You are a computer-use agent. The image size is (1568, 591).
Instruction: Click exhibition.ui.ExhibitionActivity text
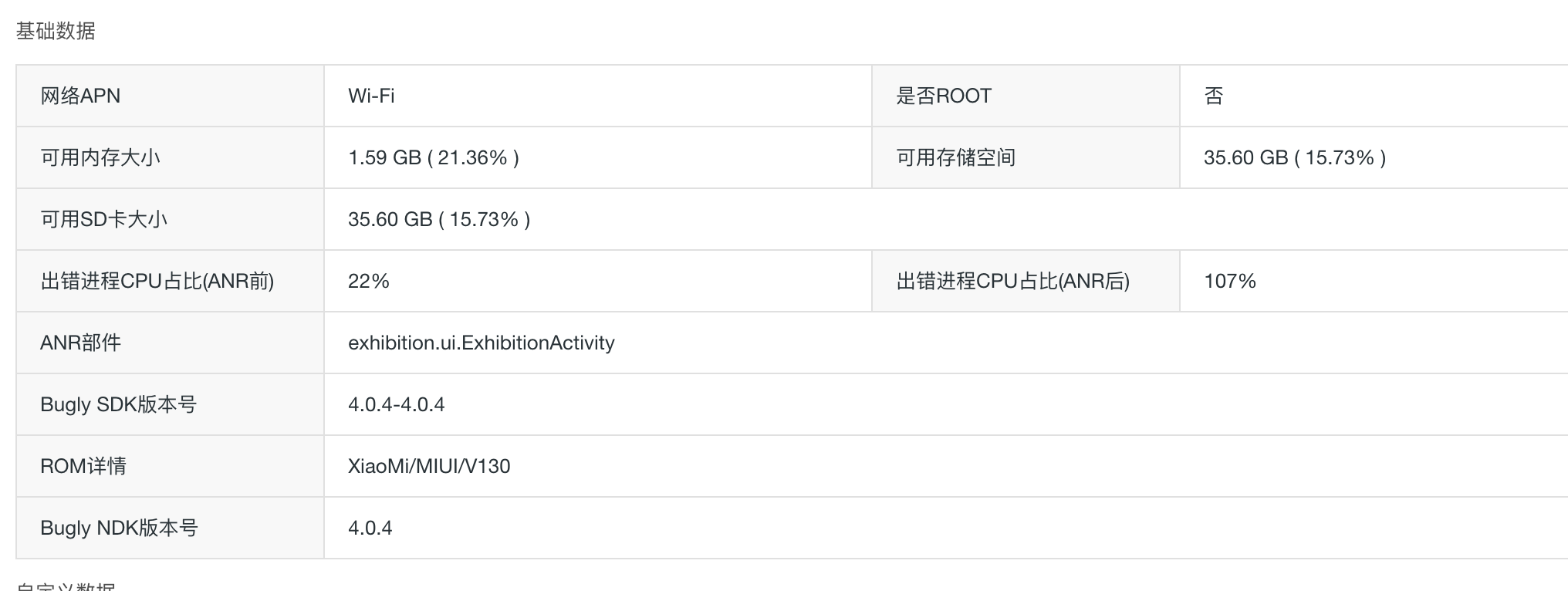pyautogui.click(x=482, y=343)
